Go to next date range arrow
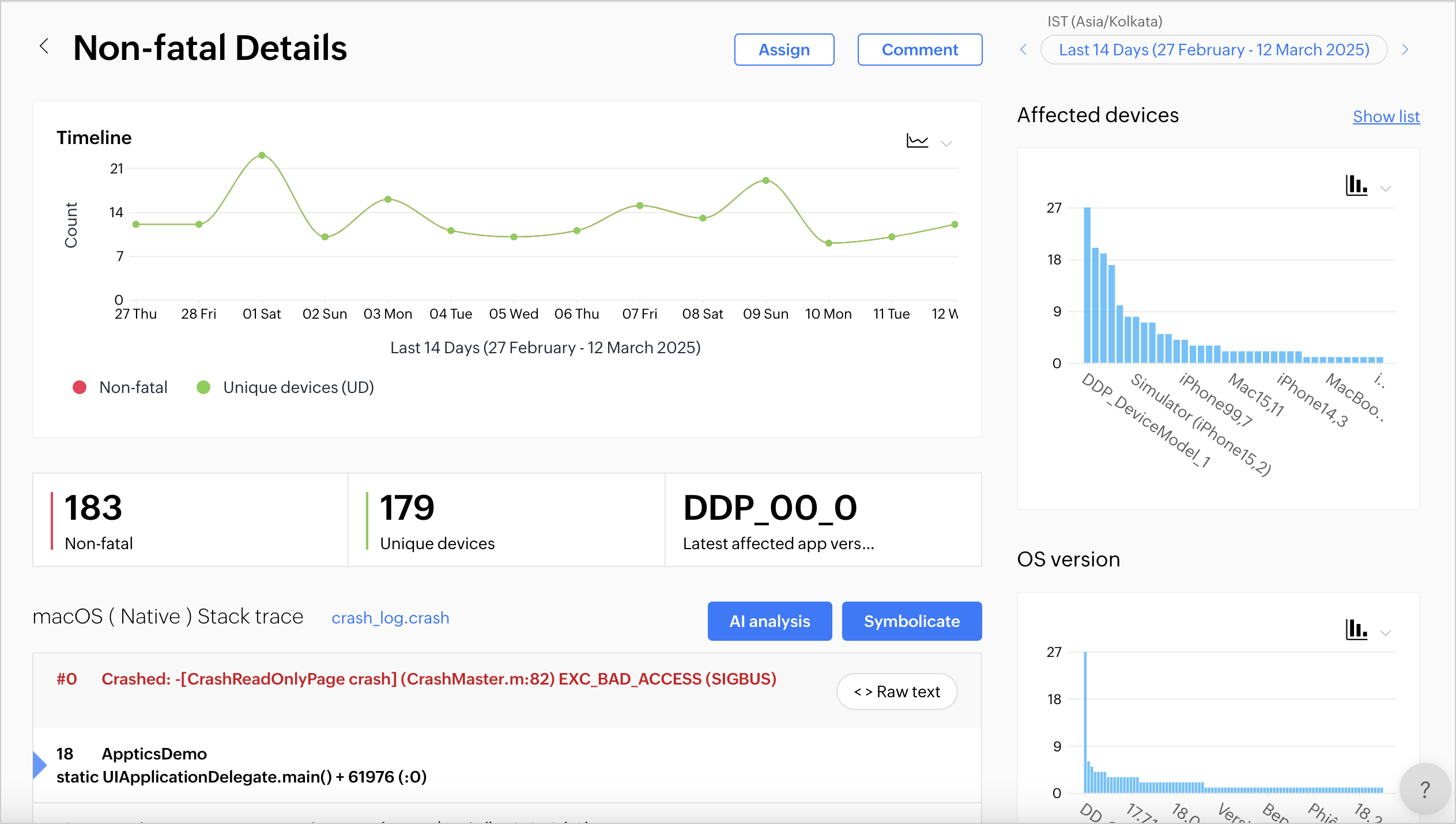This screenshot has width=1456, height=824. pos(1405,50)
